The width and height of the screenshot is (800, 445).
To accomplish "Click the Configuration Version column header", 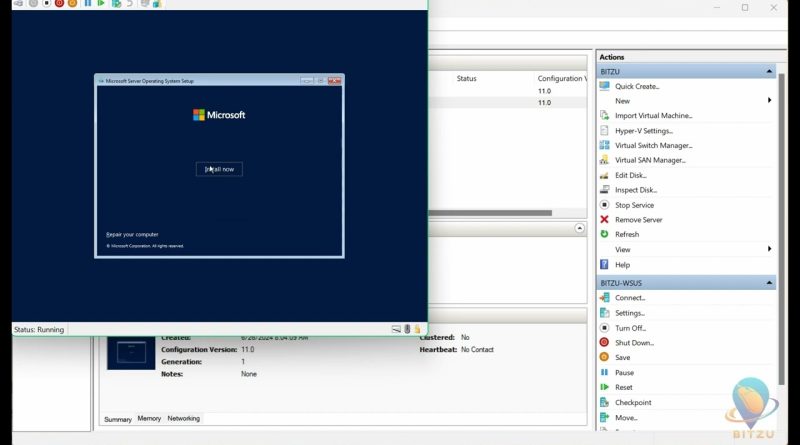I will (x=562, y=78).
